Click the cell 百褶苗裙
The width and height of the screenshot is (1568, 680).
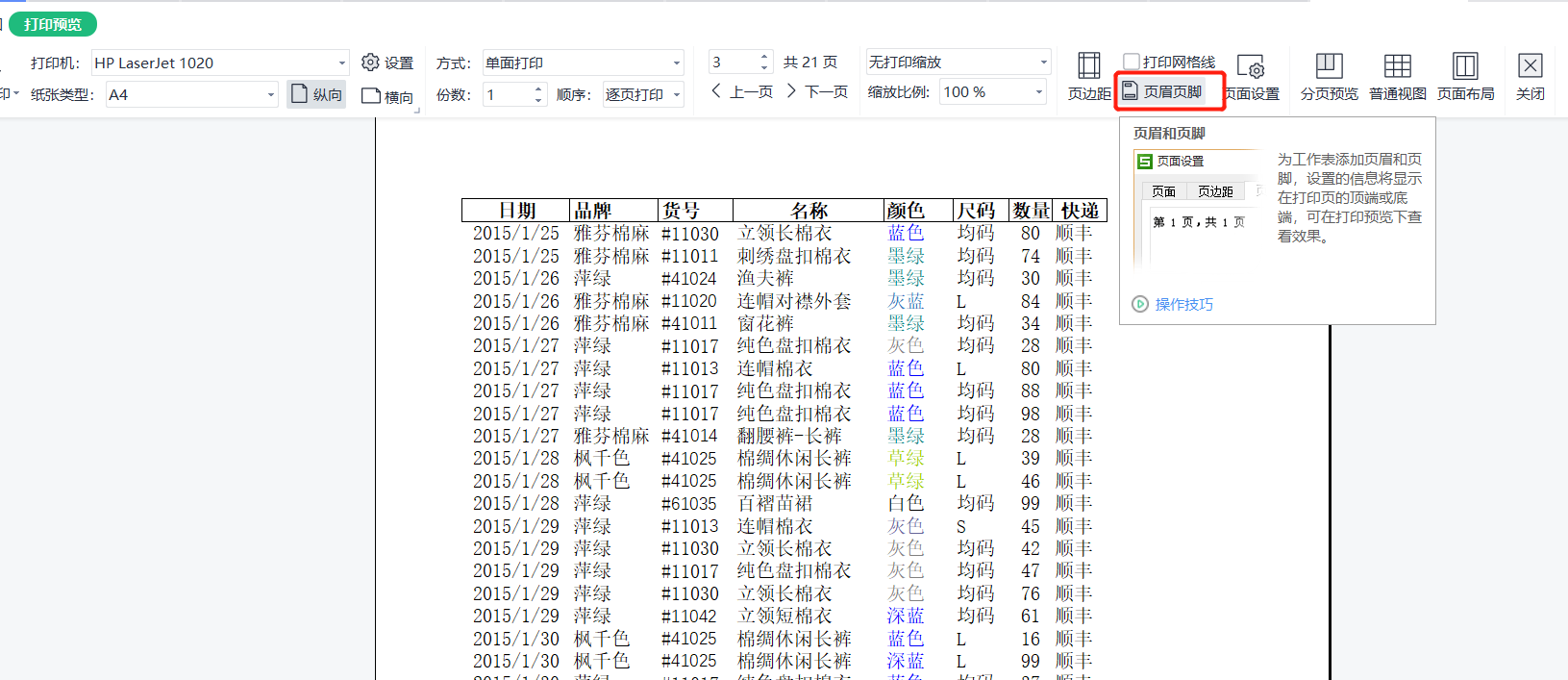[x=775, y=503]
